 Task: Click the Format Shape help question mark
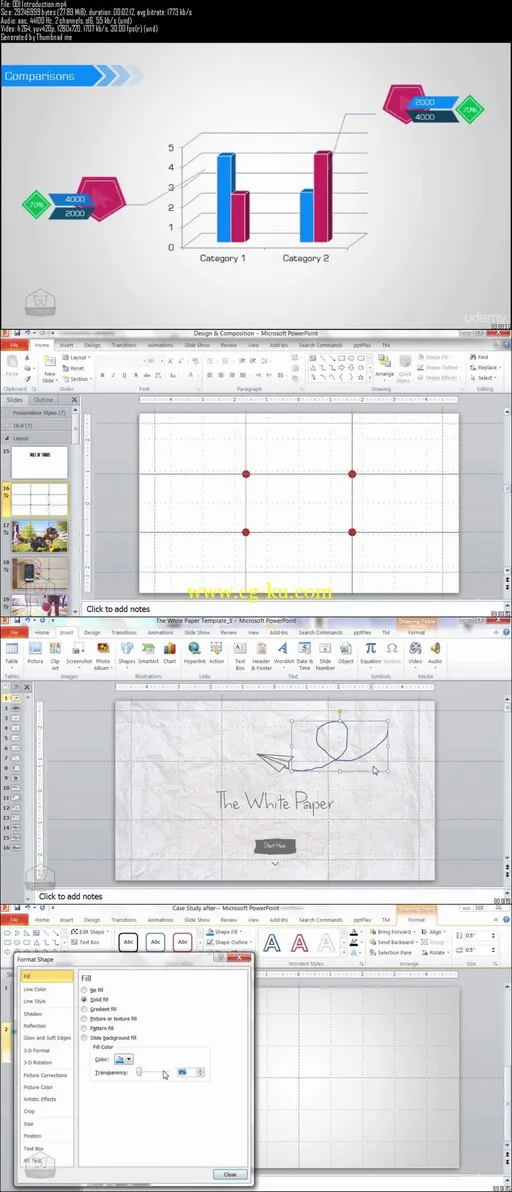[x=220, y=959]
